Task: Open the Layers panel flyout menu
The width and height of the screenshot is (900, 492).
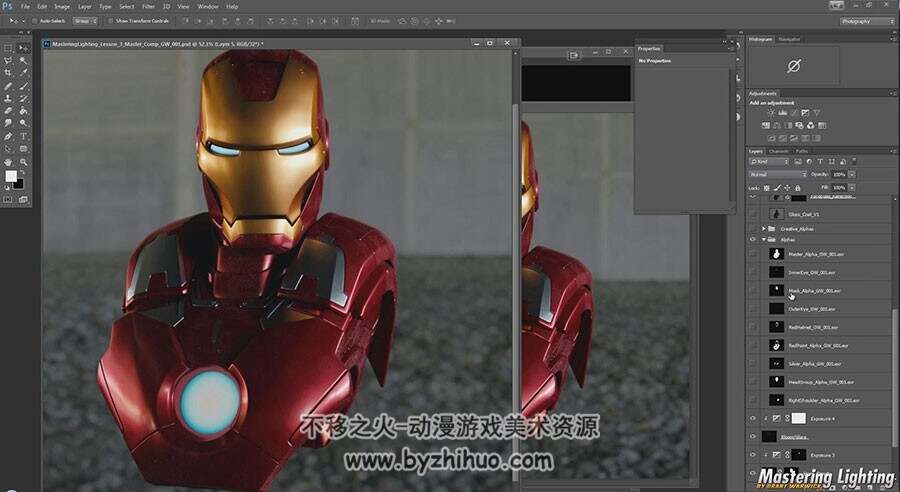Action: pos(893,152)
